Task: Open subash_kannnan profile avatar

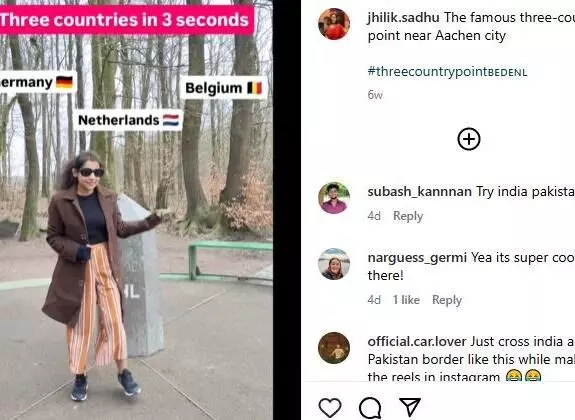Action: tap(334, 198)
